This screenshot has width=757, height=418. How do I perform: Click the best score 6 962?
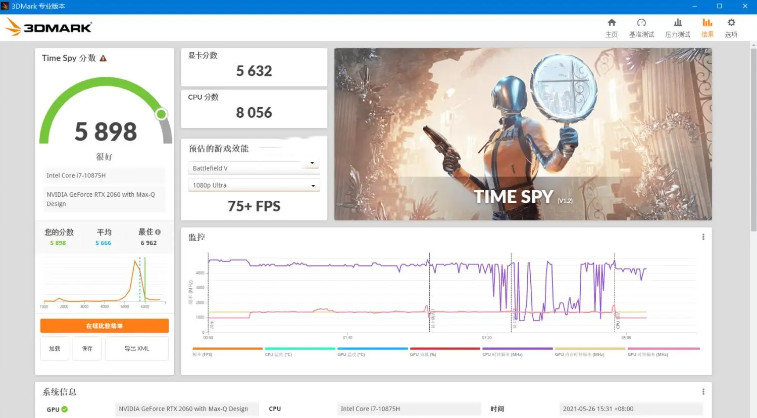149,243
